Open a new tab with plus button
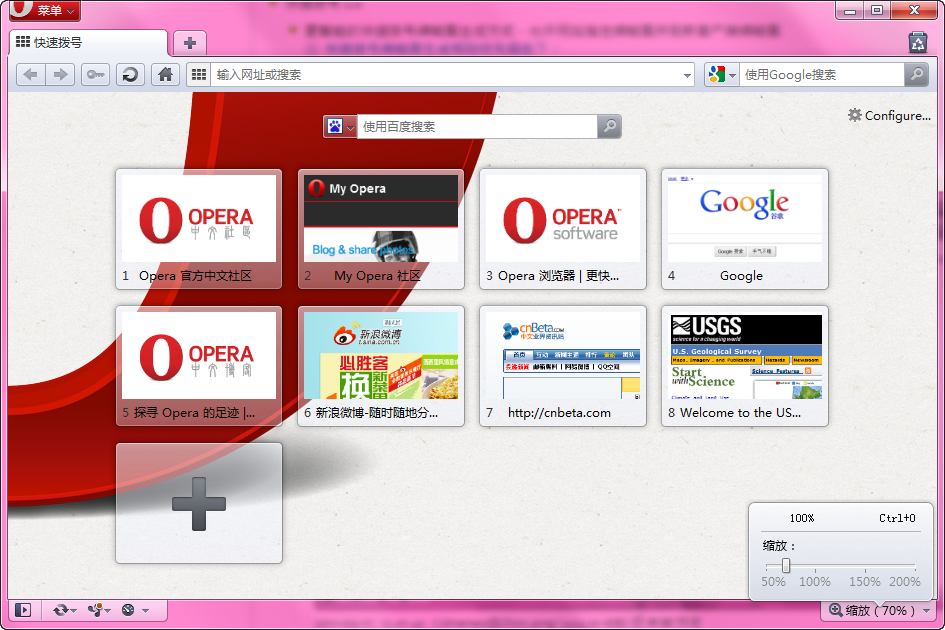This screenshot has width=945, height=630. 190,43
